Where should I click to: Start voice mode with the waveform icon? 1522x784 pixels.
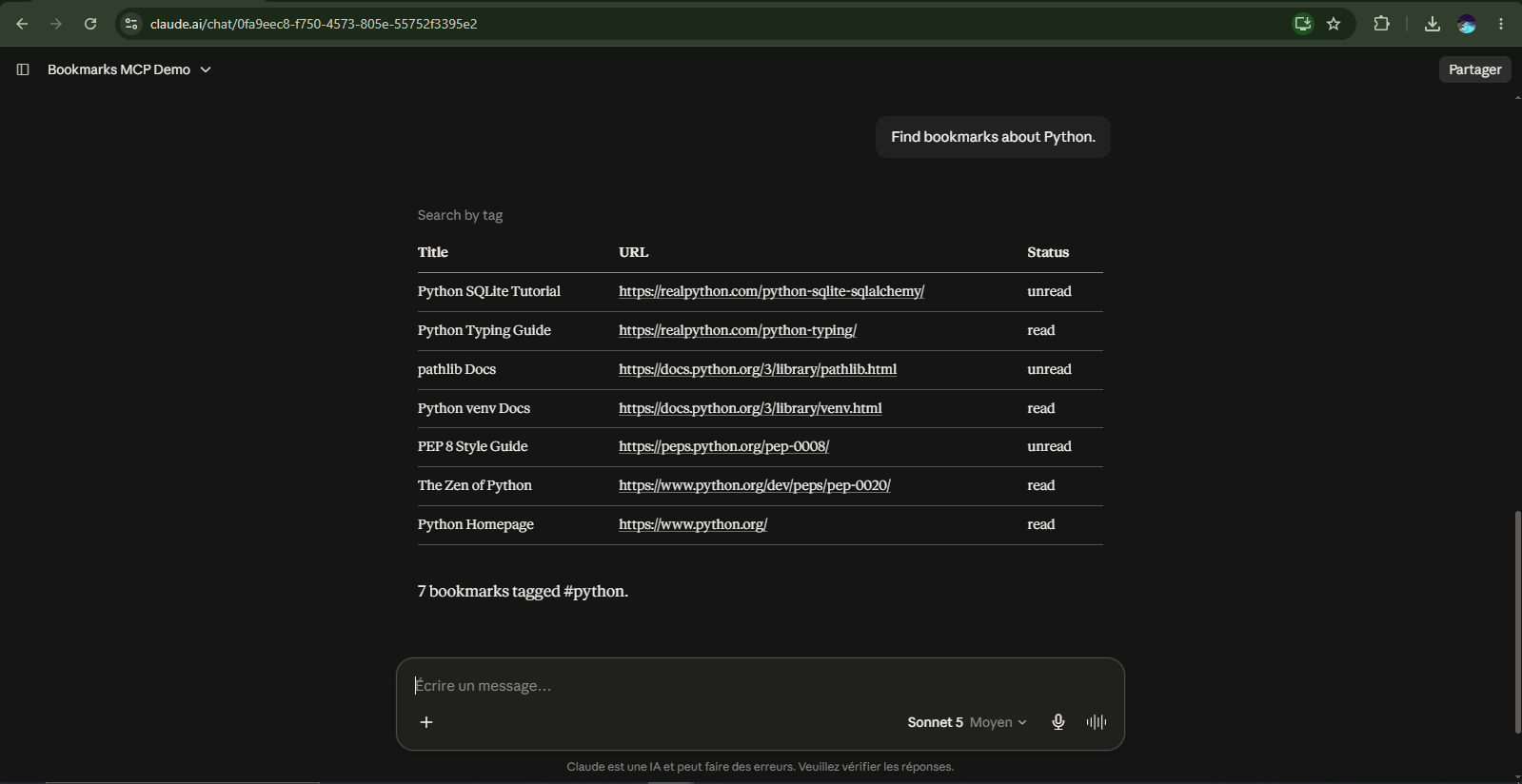click(1096, 722)
